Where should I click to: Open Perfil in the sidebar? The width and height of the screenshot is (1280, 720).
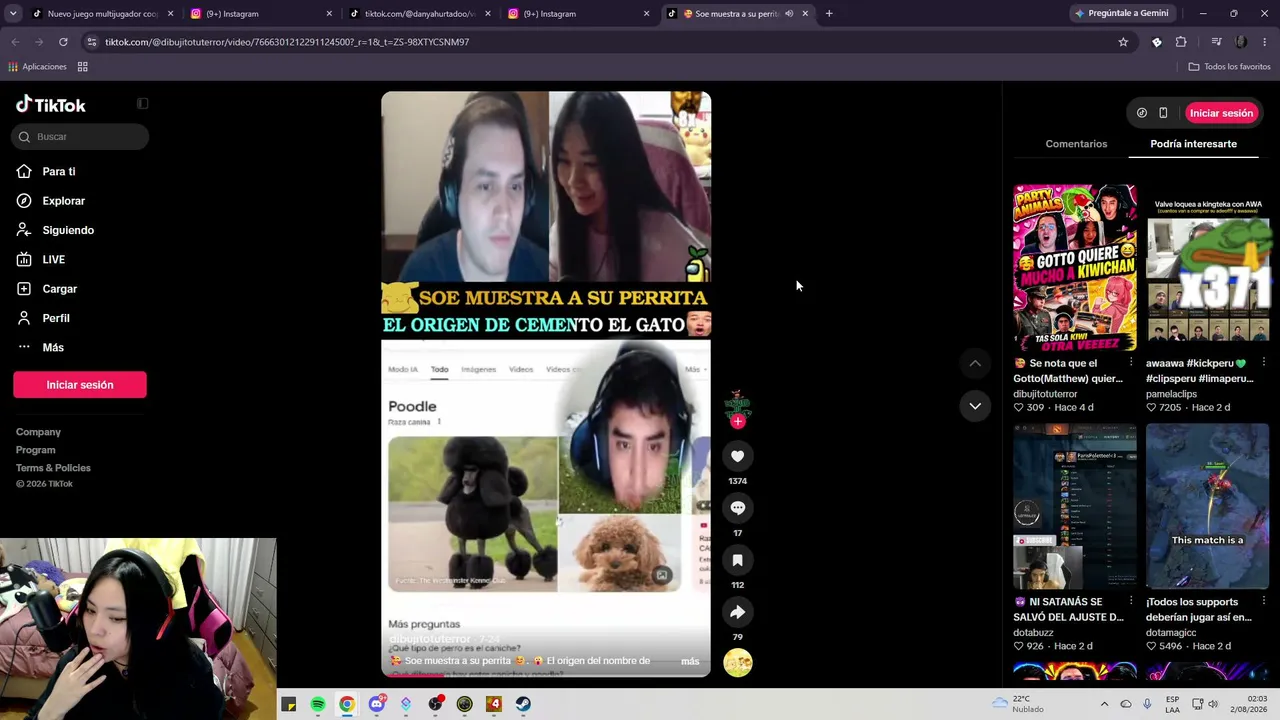click(x=56, y=318)
